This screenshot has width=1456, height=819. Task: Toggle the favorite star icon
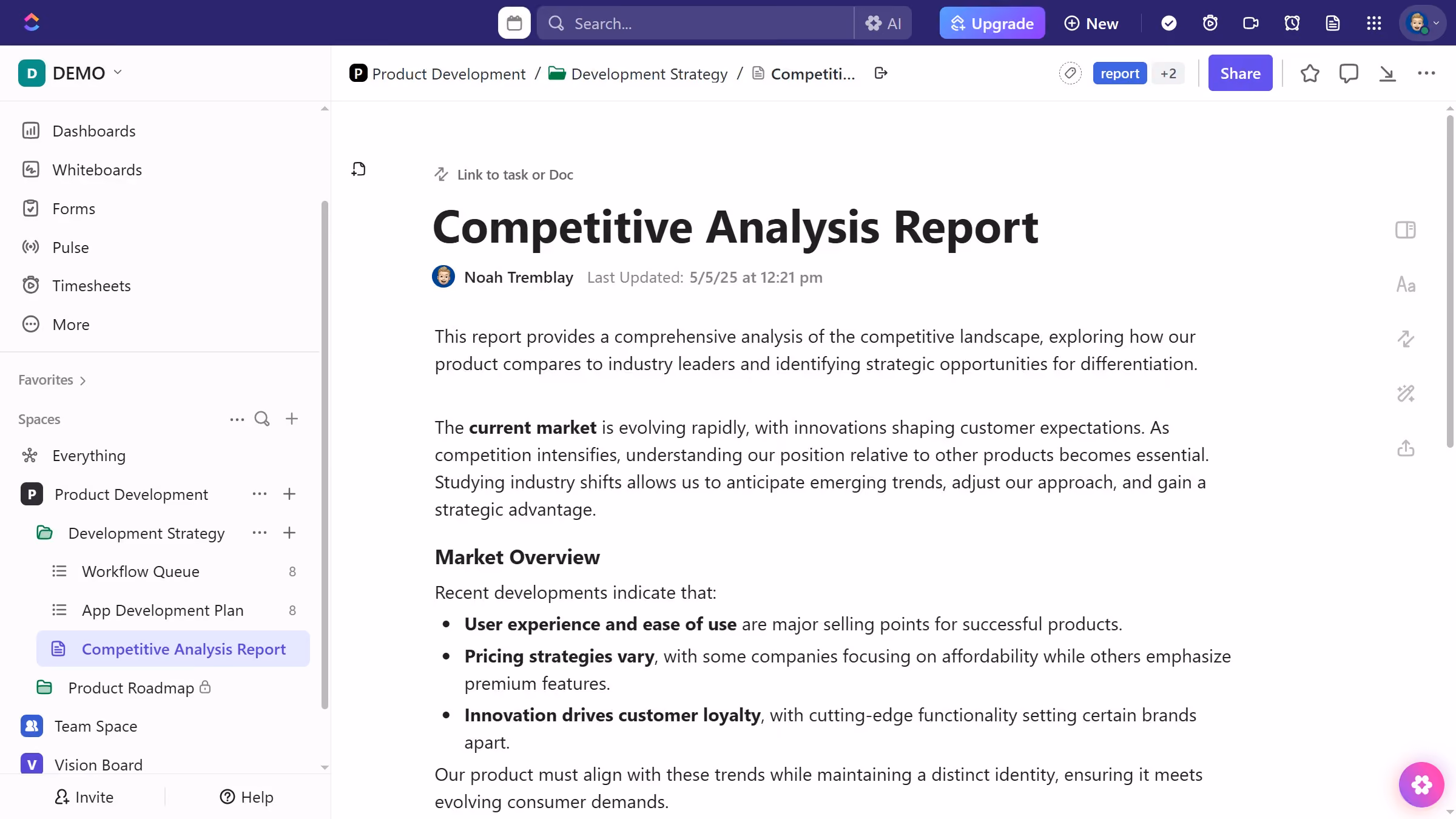point(1310,73)
